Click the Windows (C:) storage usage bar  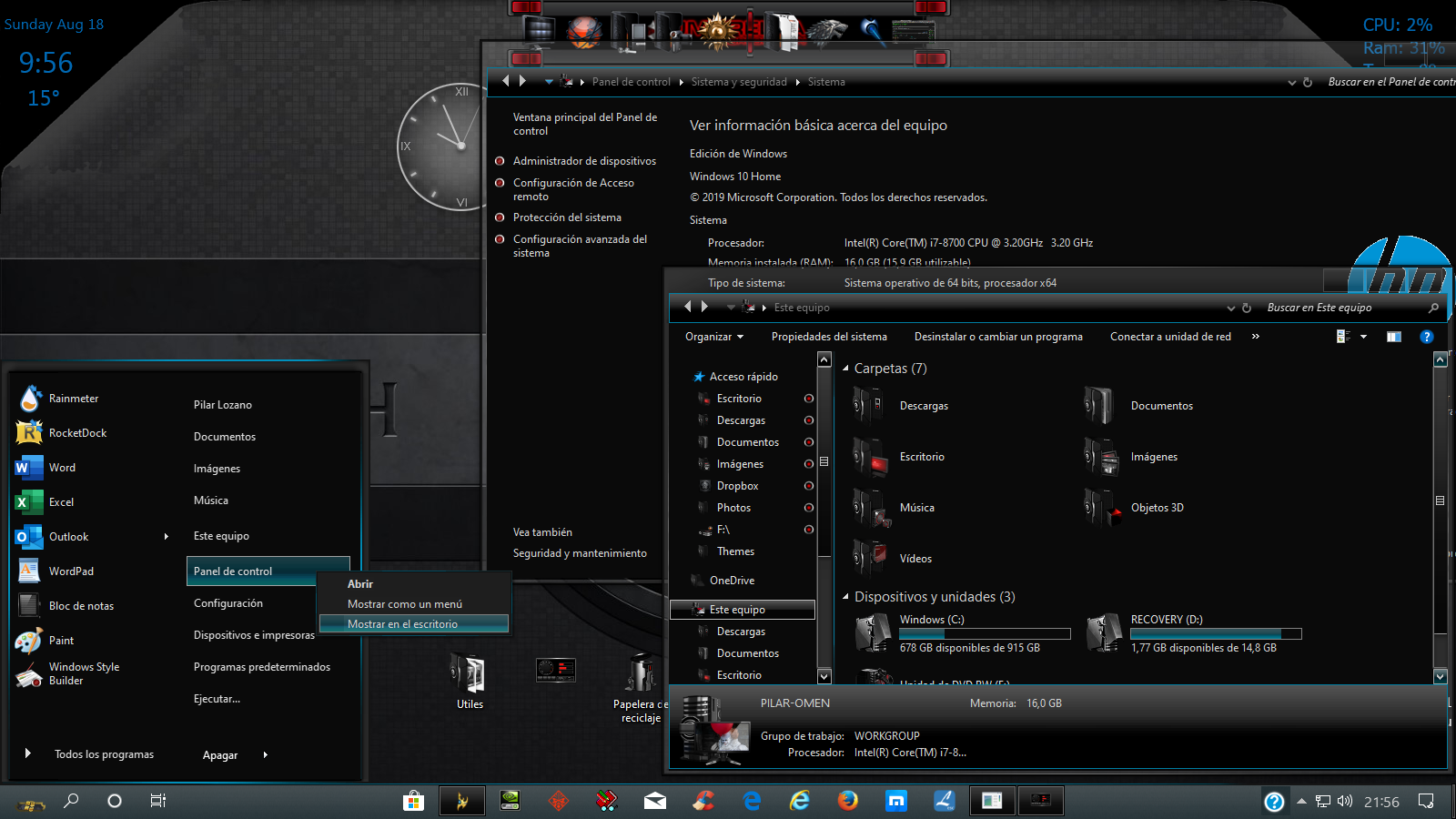[x=985, y=633]
